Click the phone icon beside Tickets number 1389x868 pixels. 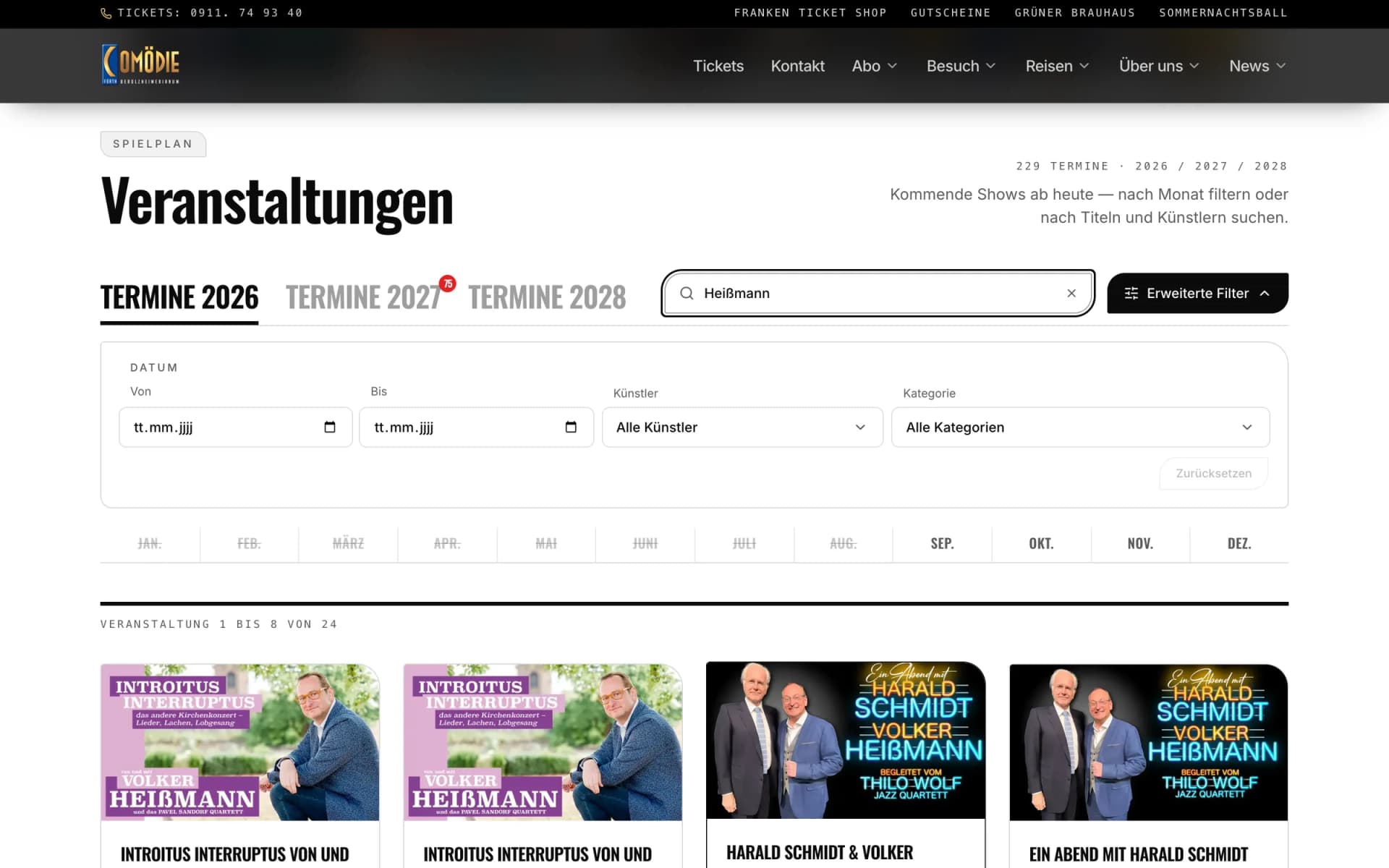pyautogui.click(x=106, y=13)
